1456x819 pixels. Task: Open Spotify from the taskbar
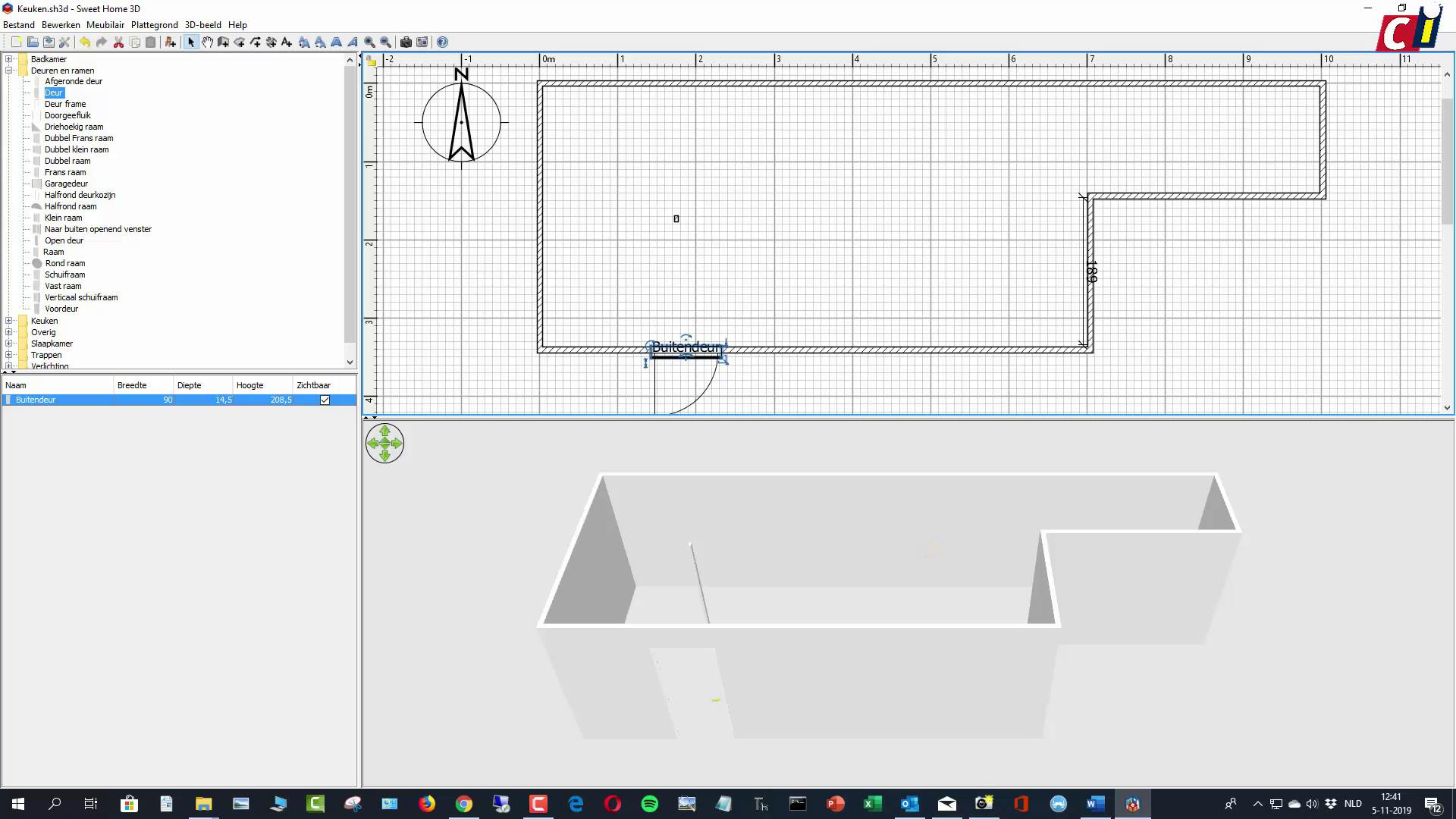(x=650, y=803)
